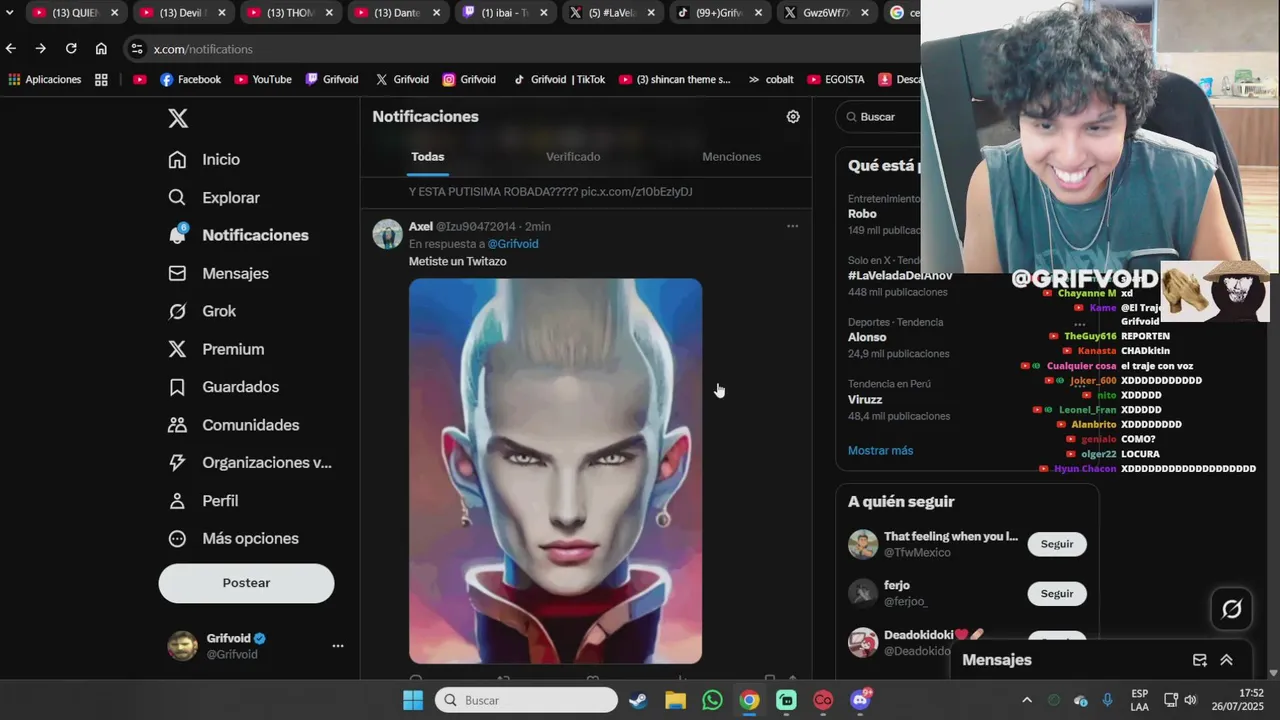Click the browser forward arrow
1280x720 pixels.
41,48
